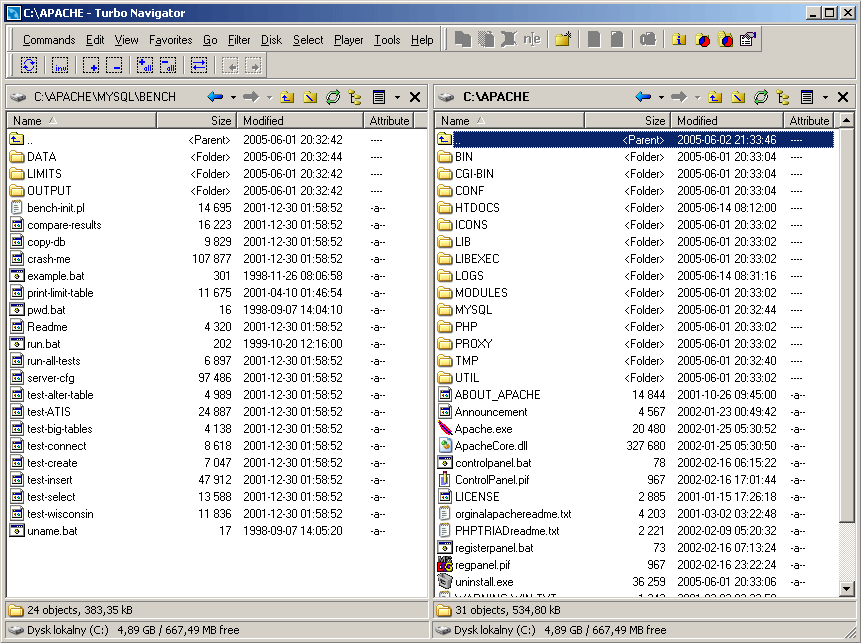The width and height of the screenshot is (861, 643).
Task: Click the single folder pie chart icon
Action: [702, 39]
